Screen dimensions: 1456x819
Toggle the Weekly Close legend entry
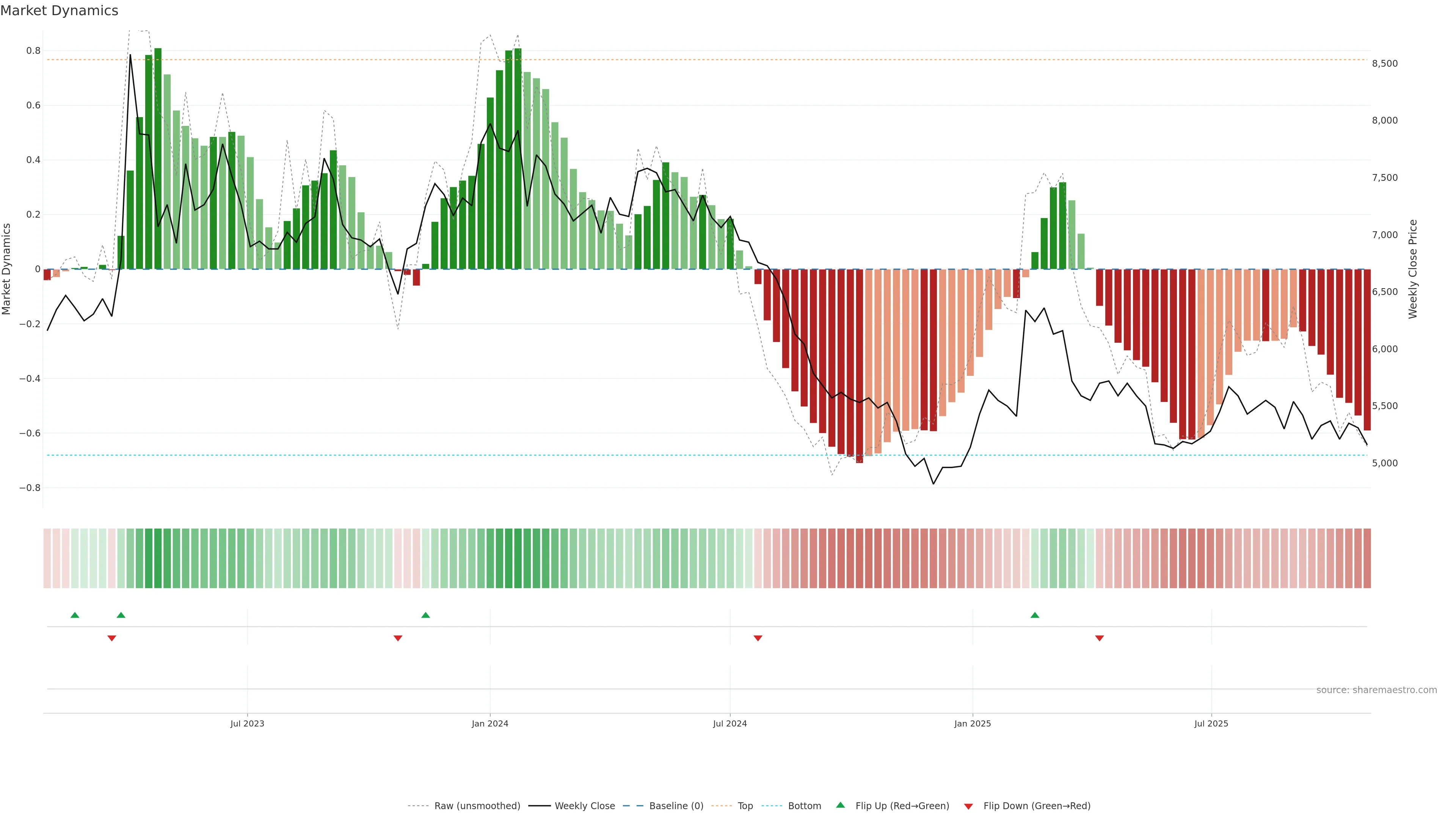point(584,805)
